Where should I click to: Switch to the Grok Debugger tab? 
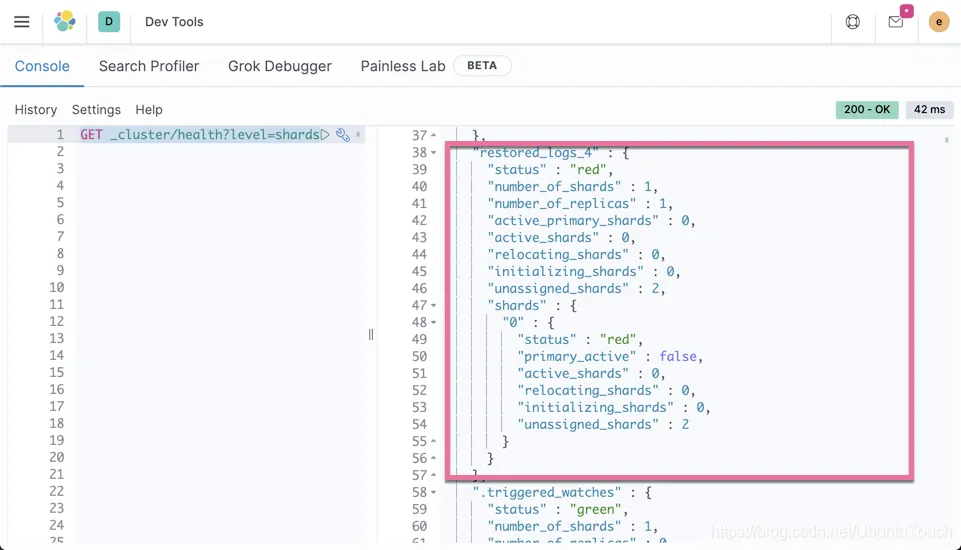pyautogui.click(x=279, y=66)
